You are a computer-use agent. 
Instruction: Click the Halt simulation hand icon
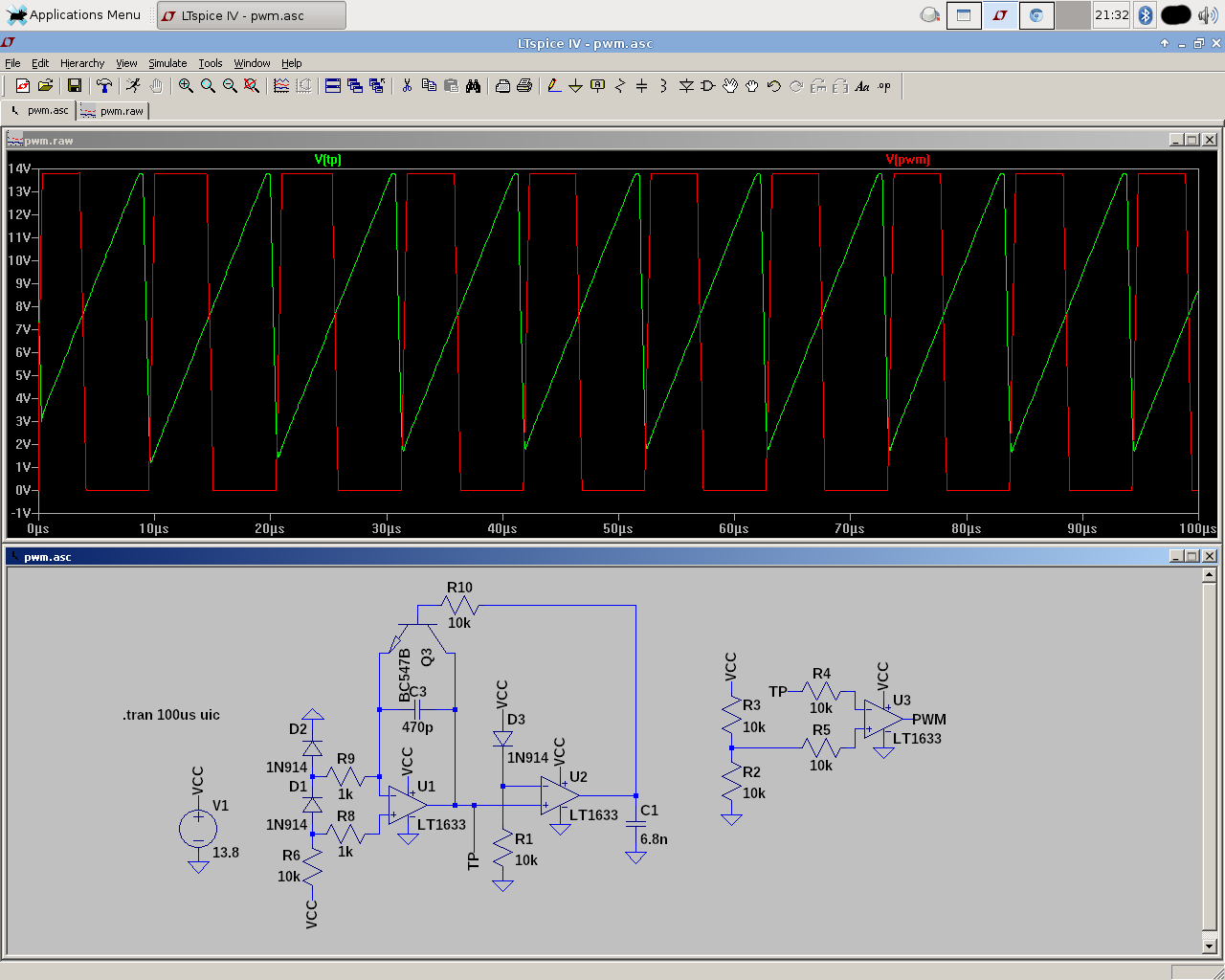156,86
